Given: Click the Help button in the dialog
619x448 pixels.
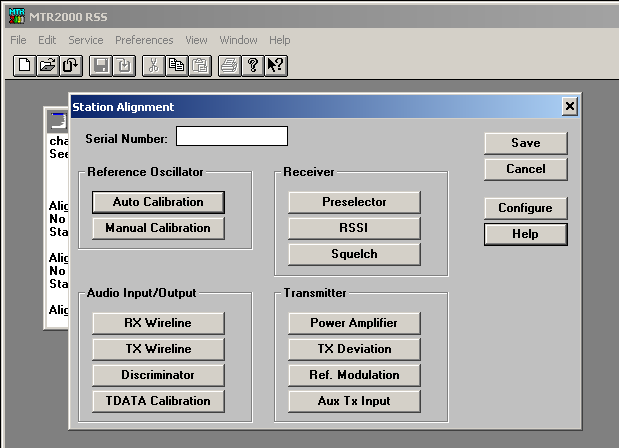Looking at the screenshot, I should click(526, 234).
